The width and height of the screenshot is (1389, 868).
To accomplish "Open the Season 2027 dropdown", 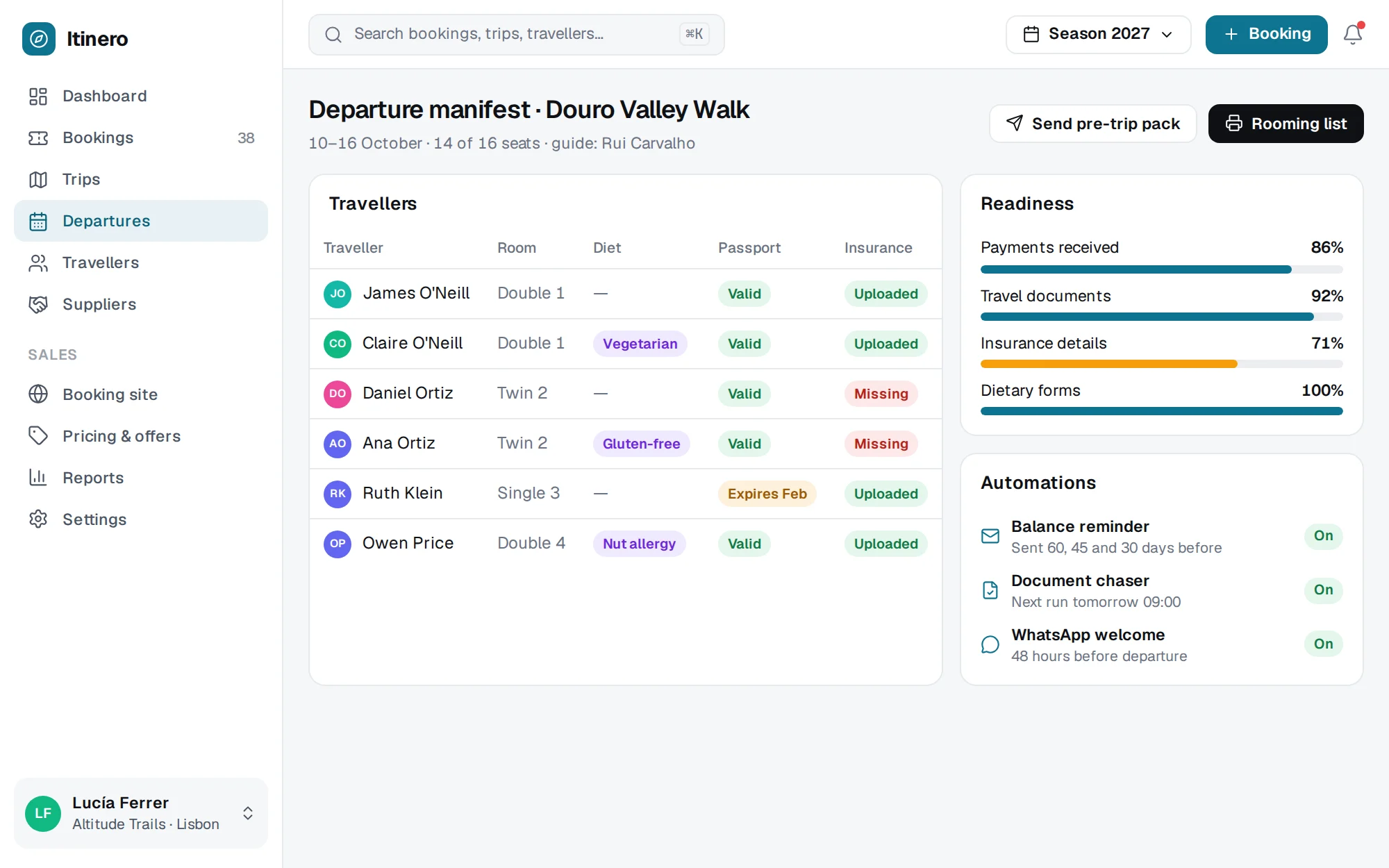I will pos(1098,34).
